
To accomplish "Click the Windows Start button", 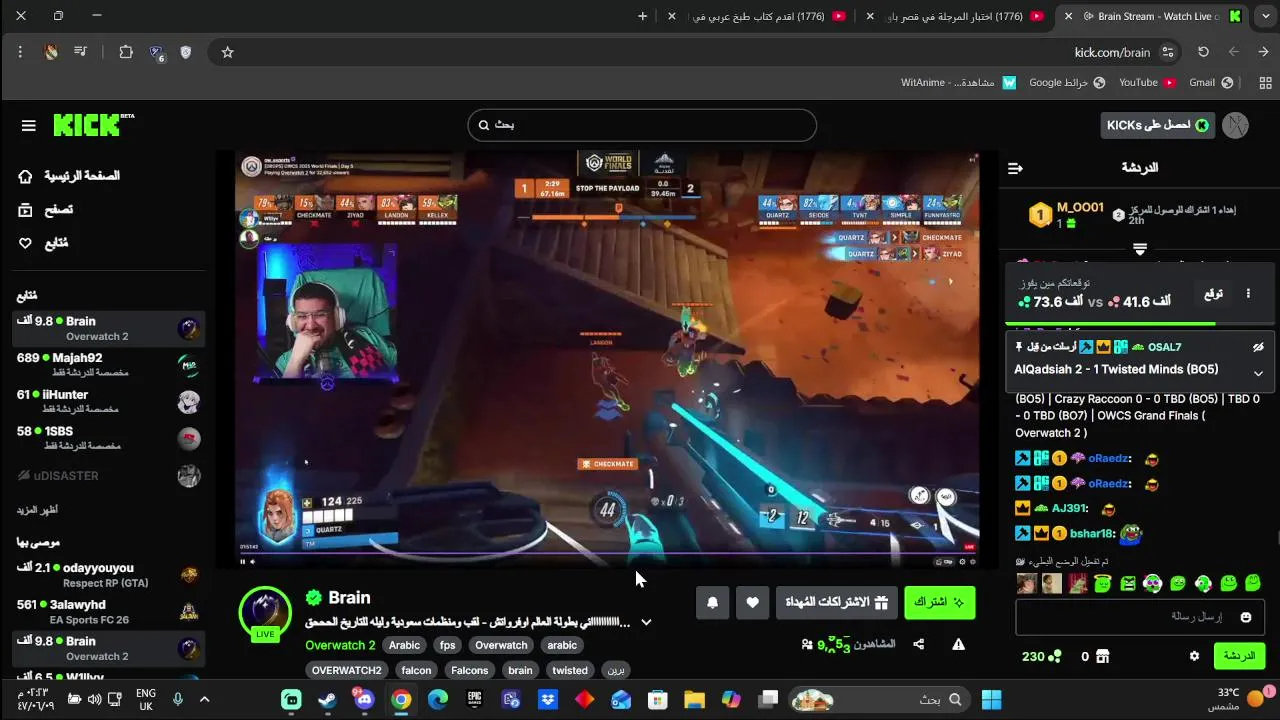I will point(991,699).
